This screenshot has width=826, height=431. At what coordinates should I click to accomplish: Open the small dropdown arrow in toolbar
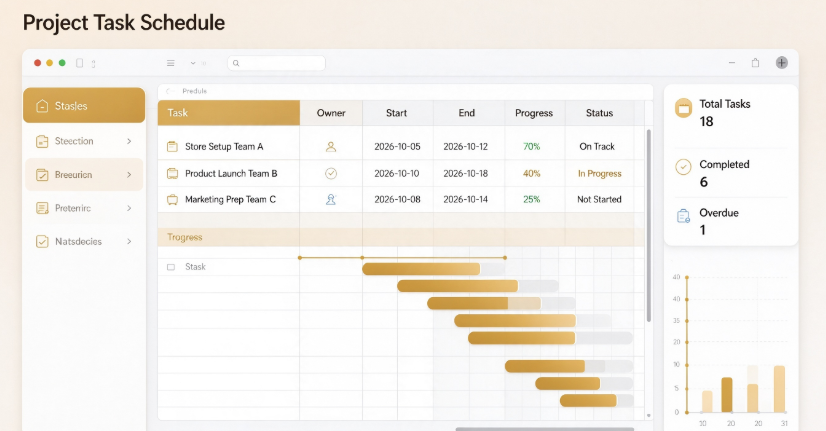[193, 63]
